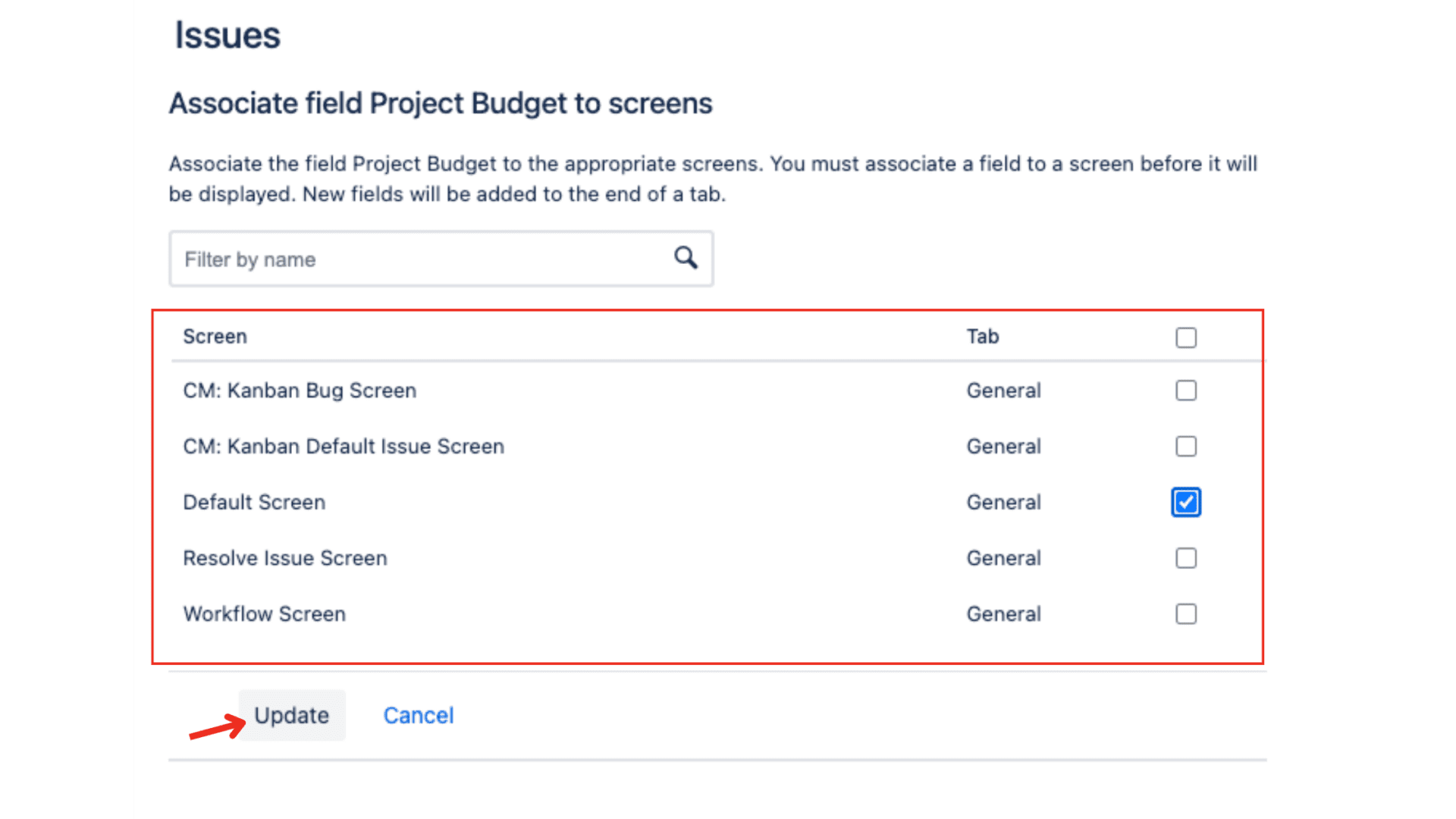This screenshot has width=1456, height=819.
Task: Select the Default Screen row label
Action: (x=254, y=501)
